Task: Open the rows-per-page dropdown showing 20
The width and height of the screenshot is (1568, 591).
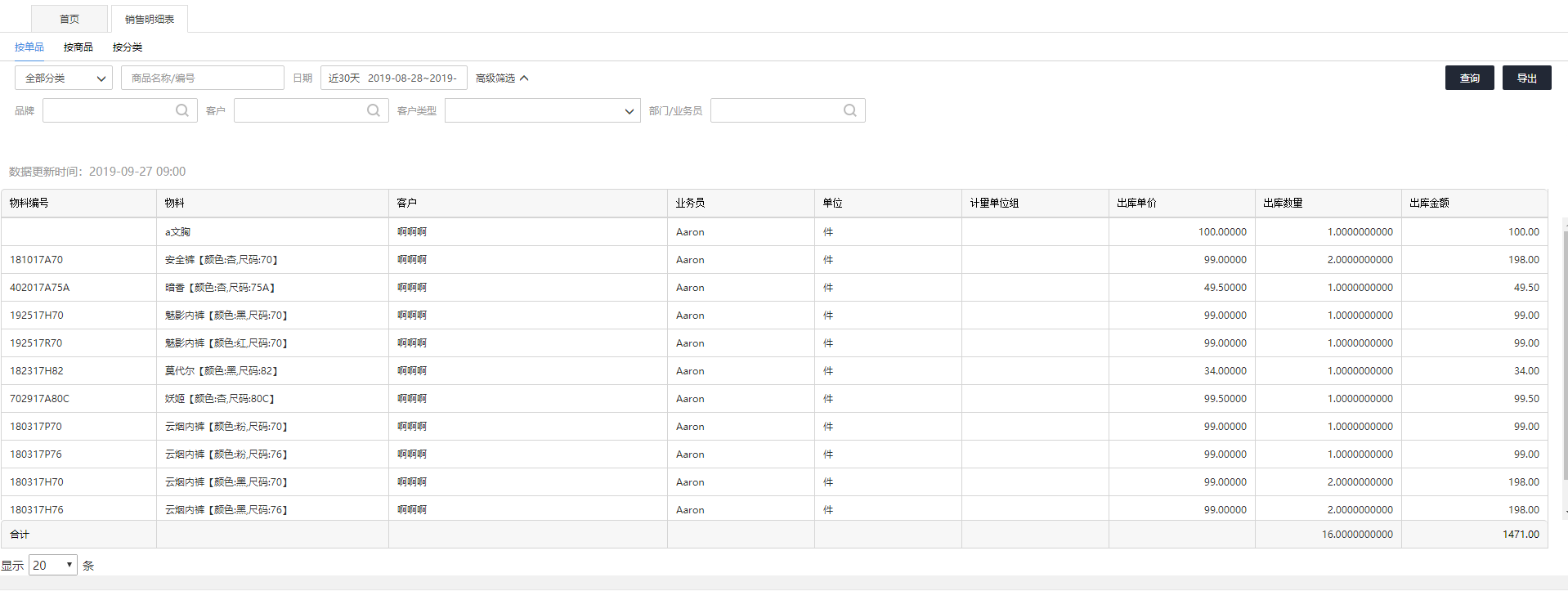Action: tap(53, 565)
